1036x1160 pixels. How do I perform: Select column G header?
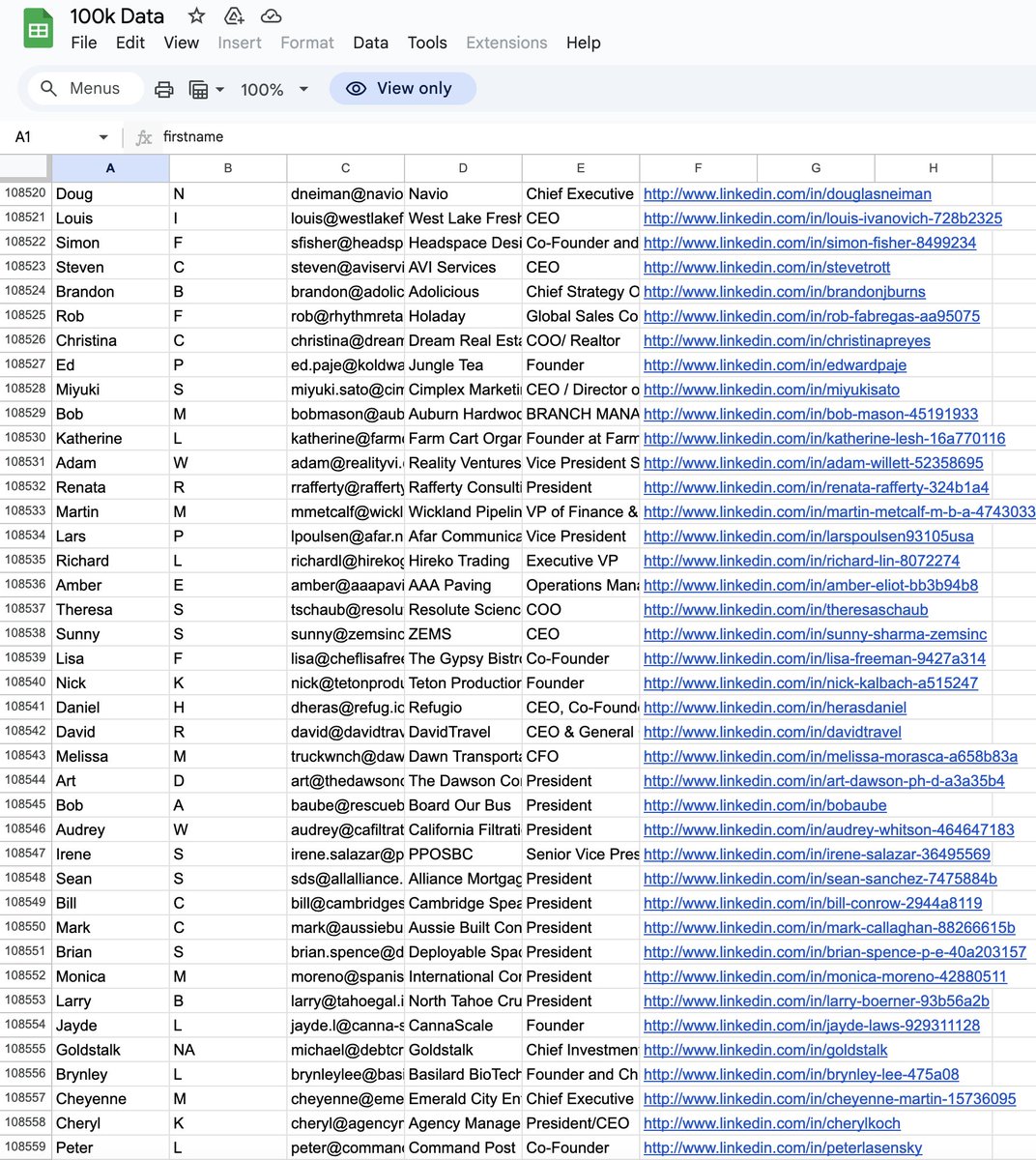click(x=816, y=168)
